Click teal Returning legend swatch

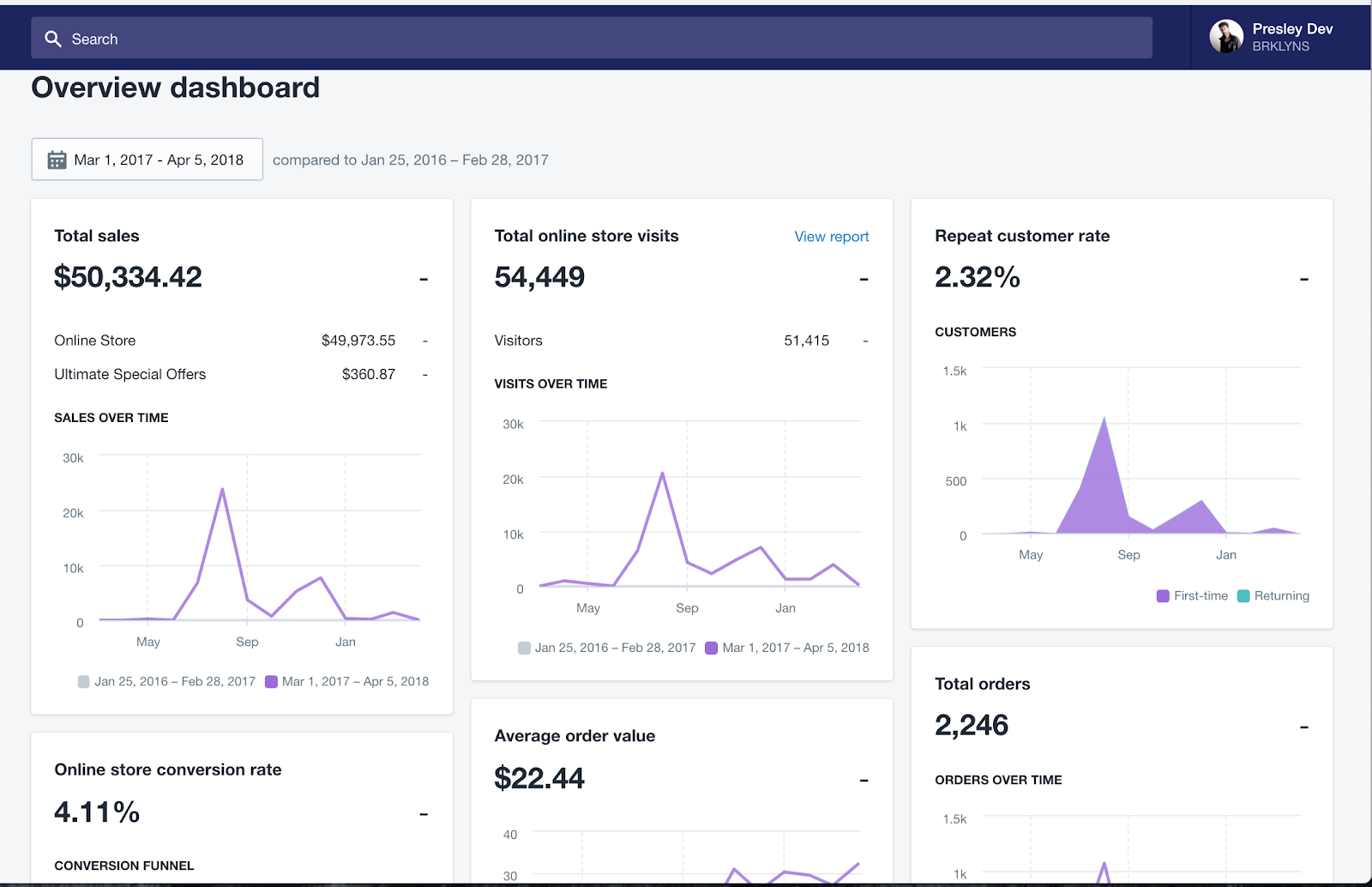(1243, 596)
